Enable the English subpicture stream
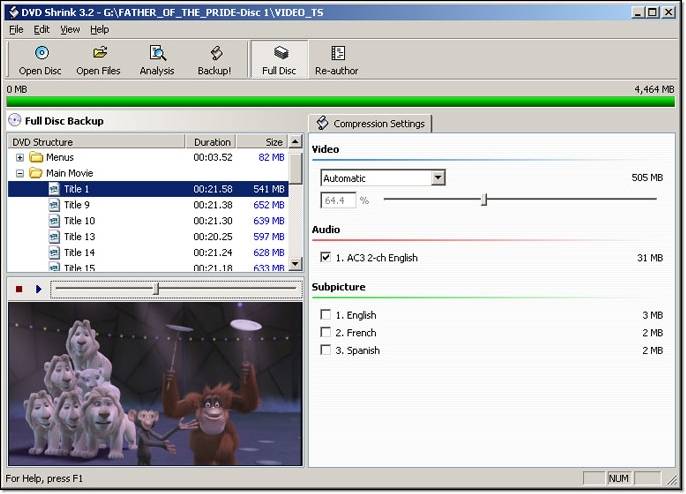Image resolution: width=686 pixels, height=494 pixels. [x=326, y=315]
